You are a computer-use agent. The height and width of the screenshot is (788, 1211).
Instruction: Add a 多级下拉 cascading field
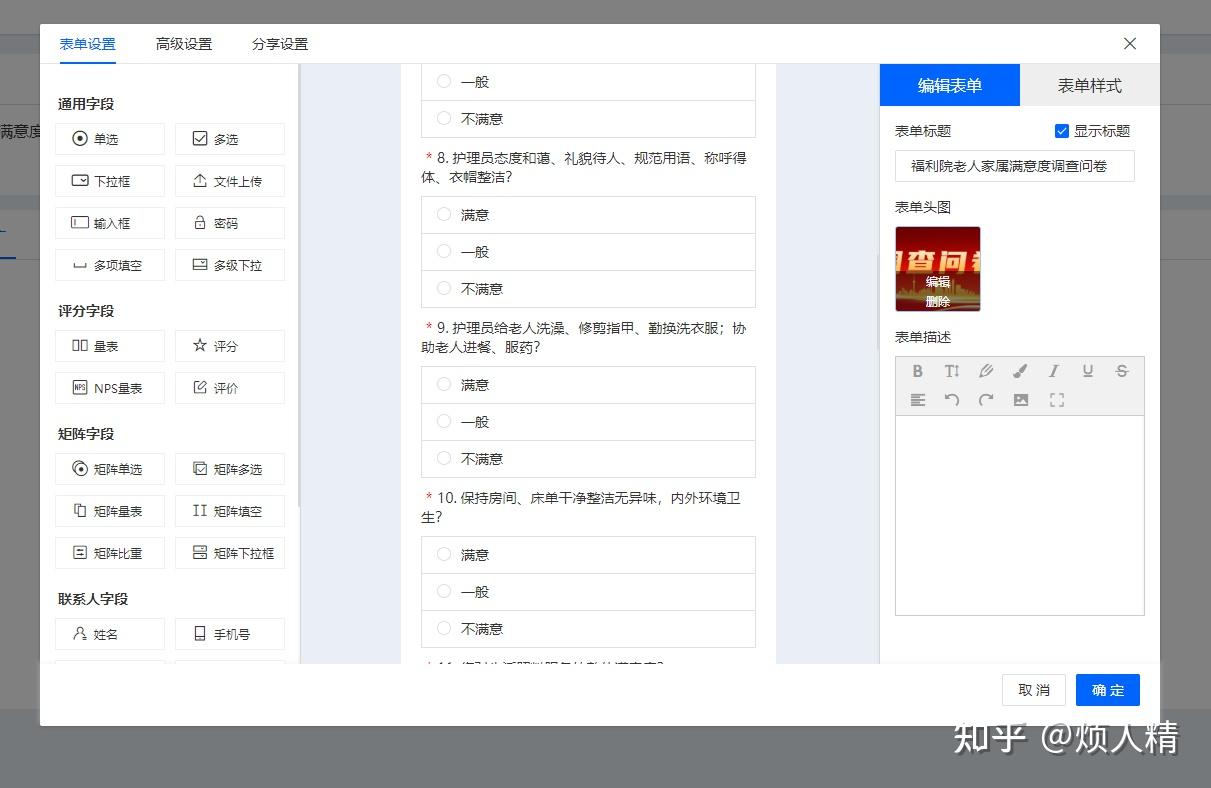230,265
